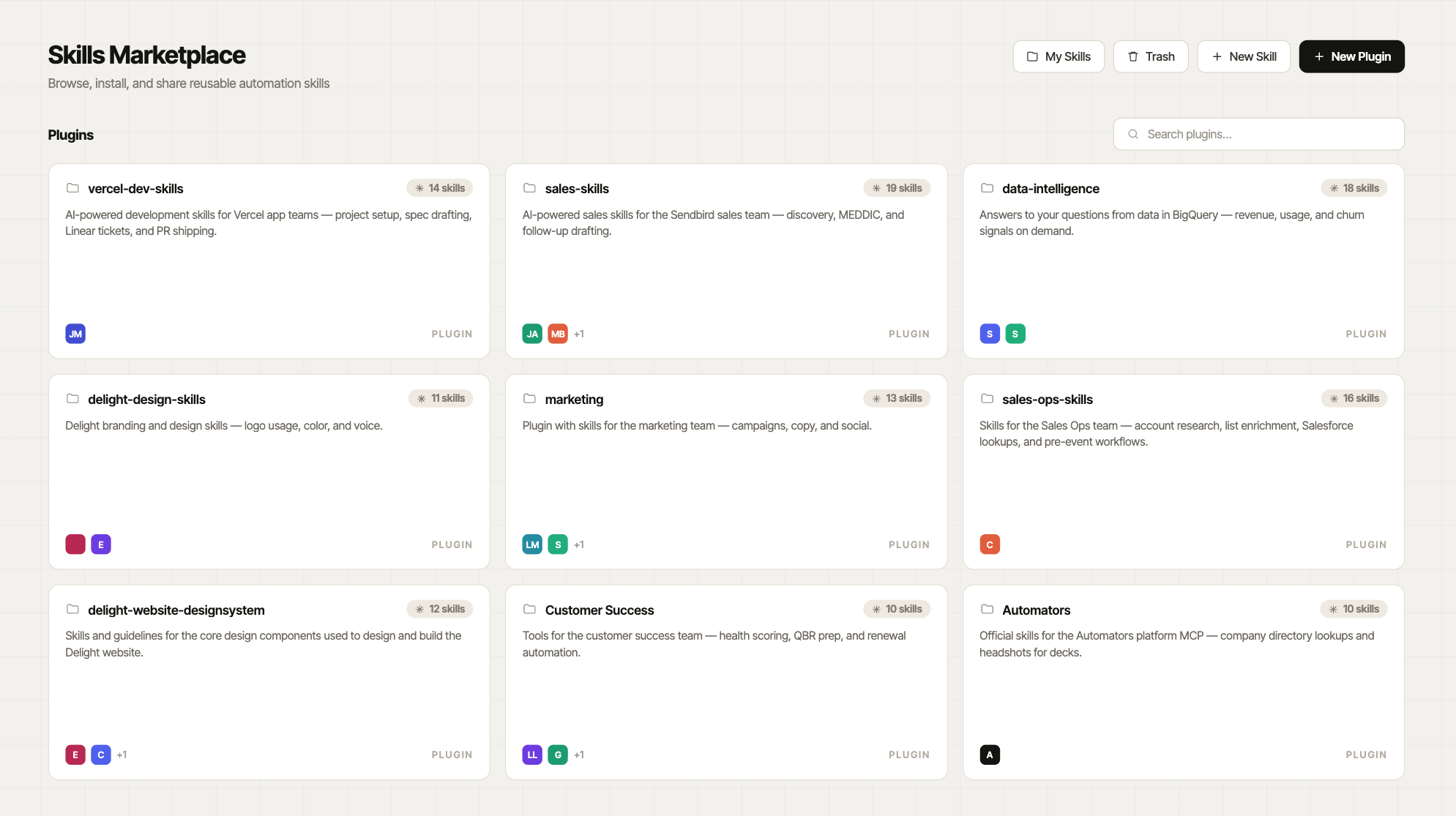Click the +1 contributors on sales-skills

coord(579,334)
